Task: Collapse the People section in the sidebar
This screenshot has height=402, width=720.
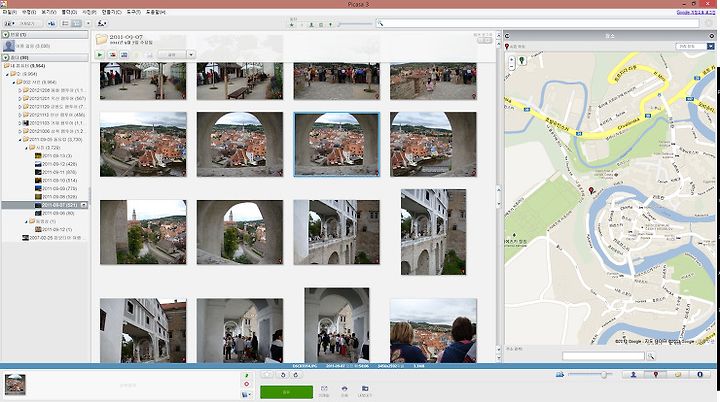Action: (6, 34)
